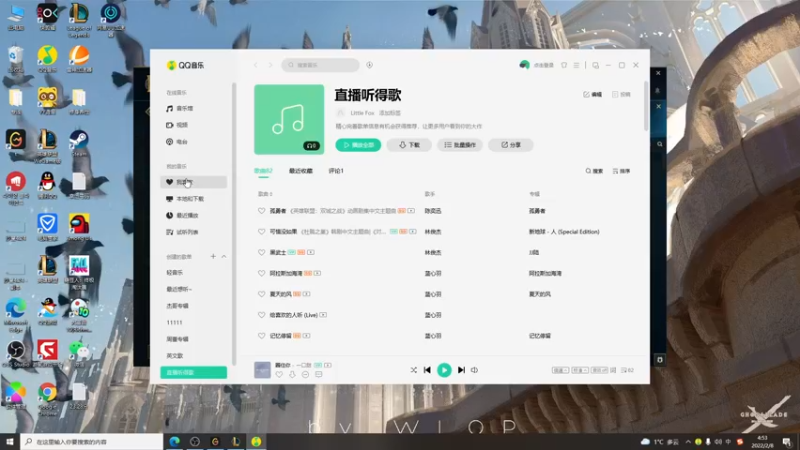Open the sort options above the song list

pos(621,171)
